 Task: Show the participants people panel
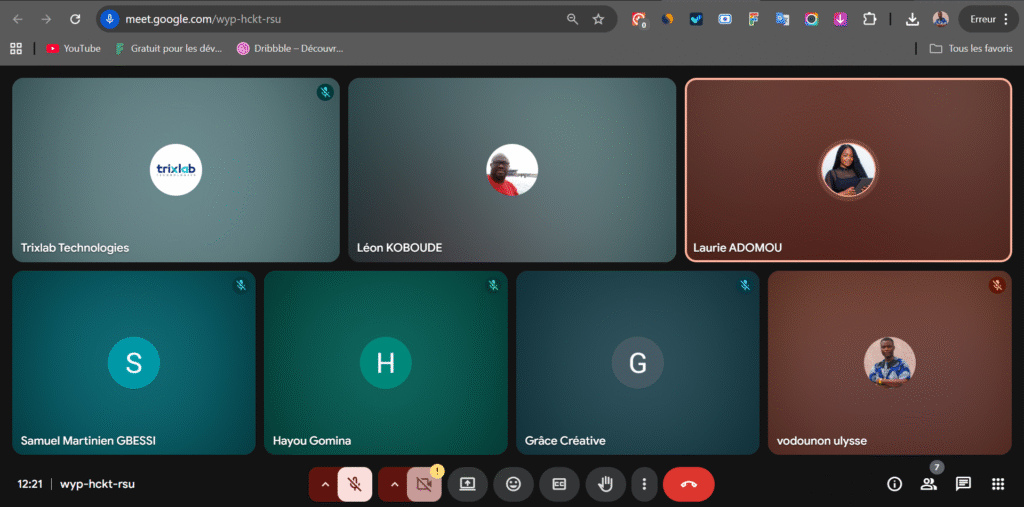tap(929, 484)
